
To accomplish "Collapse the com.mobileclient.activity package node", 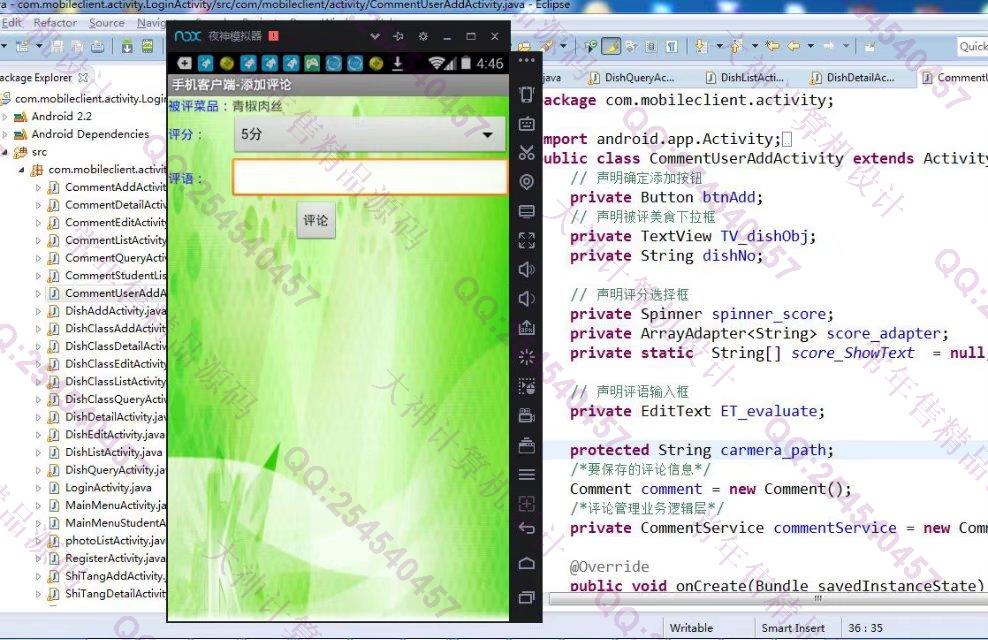I will pyautogui.click(x=21, y=169).
